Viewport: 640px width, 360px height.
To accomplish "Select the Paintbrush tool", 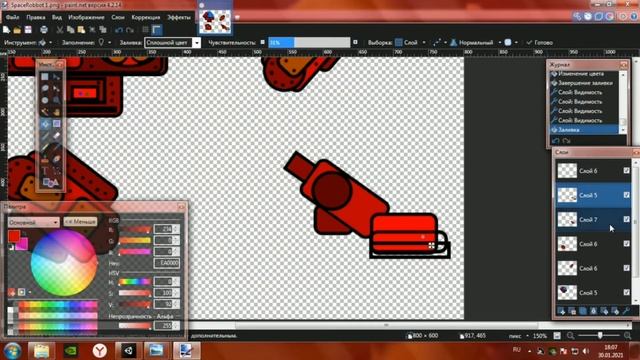I will coord(45,136).
